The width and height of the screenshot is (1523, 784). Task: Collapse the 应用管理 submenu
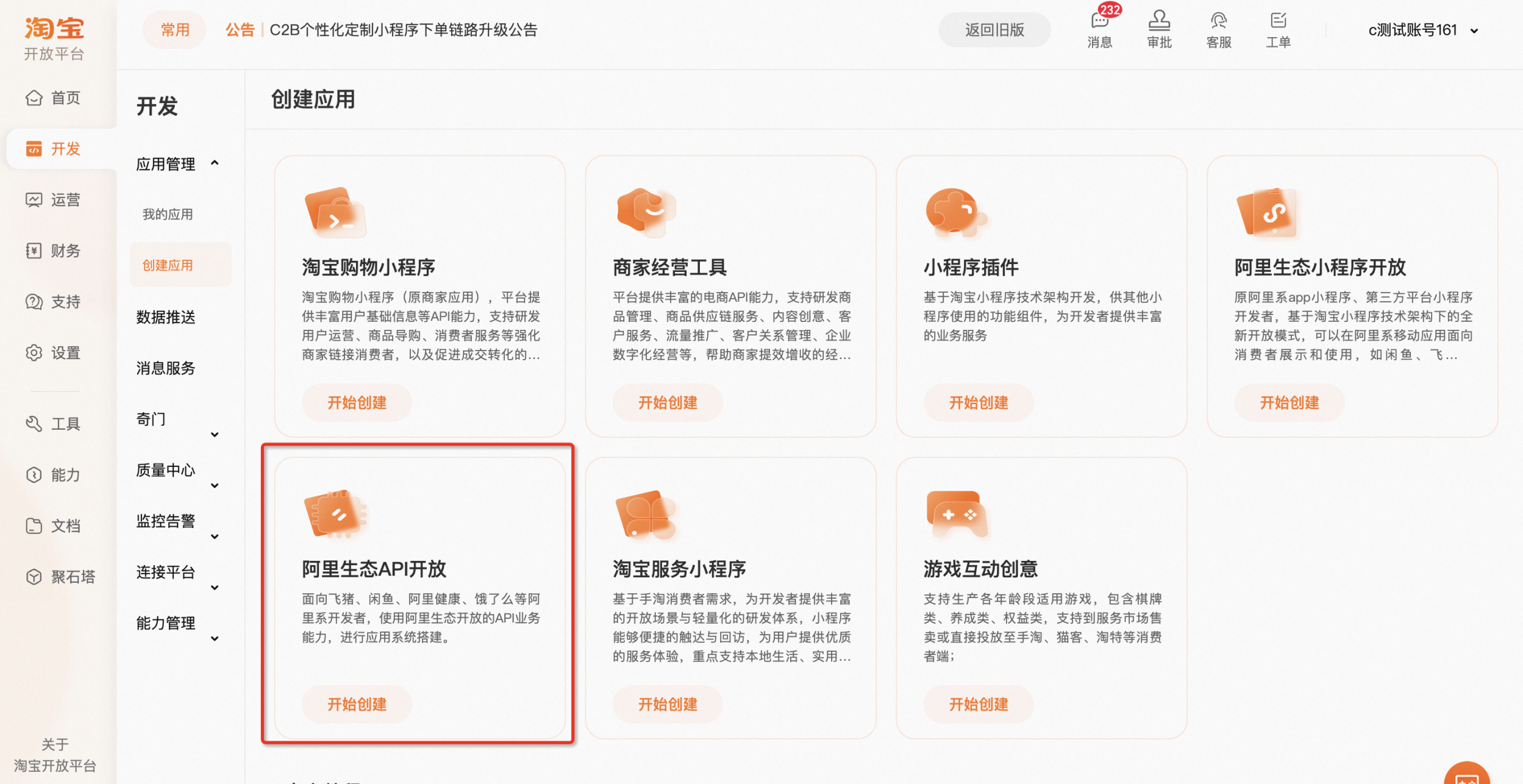click(x=215, y=163)
